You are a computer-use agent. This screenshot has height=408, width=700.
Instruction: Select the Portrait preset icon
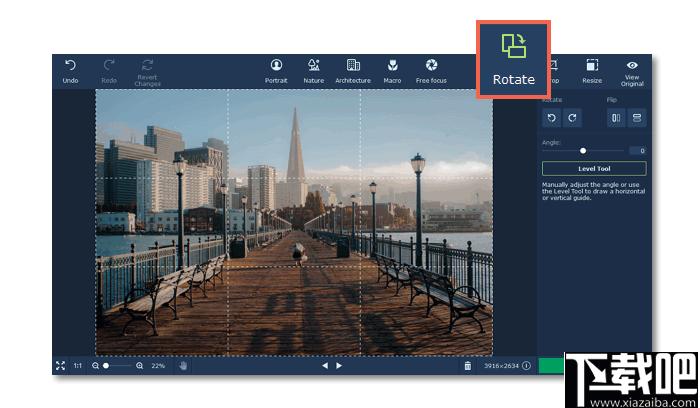point(276,65)
